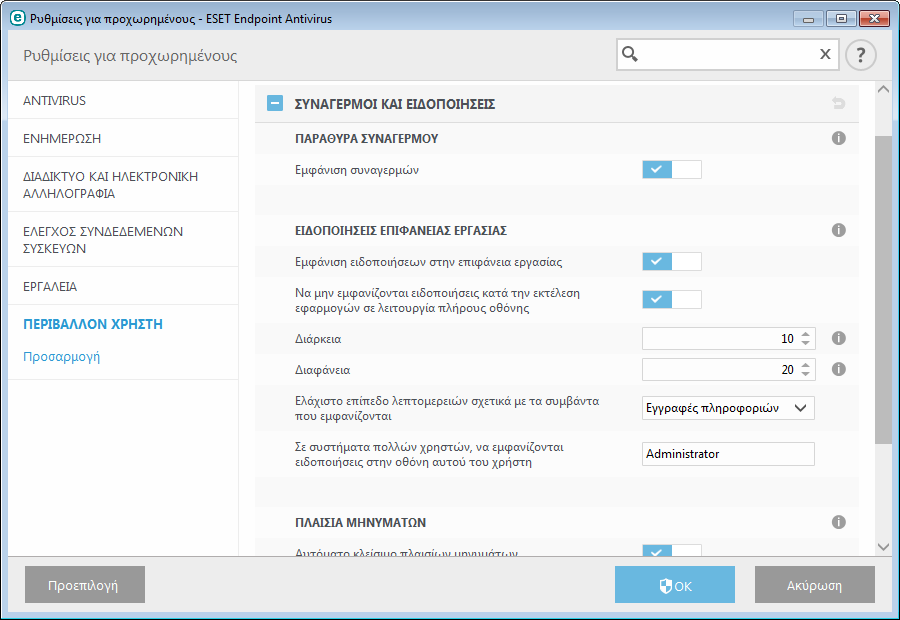Toggle hiding notifications in full-screen mode

672,299
